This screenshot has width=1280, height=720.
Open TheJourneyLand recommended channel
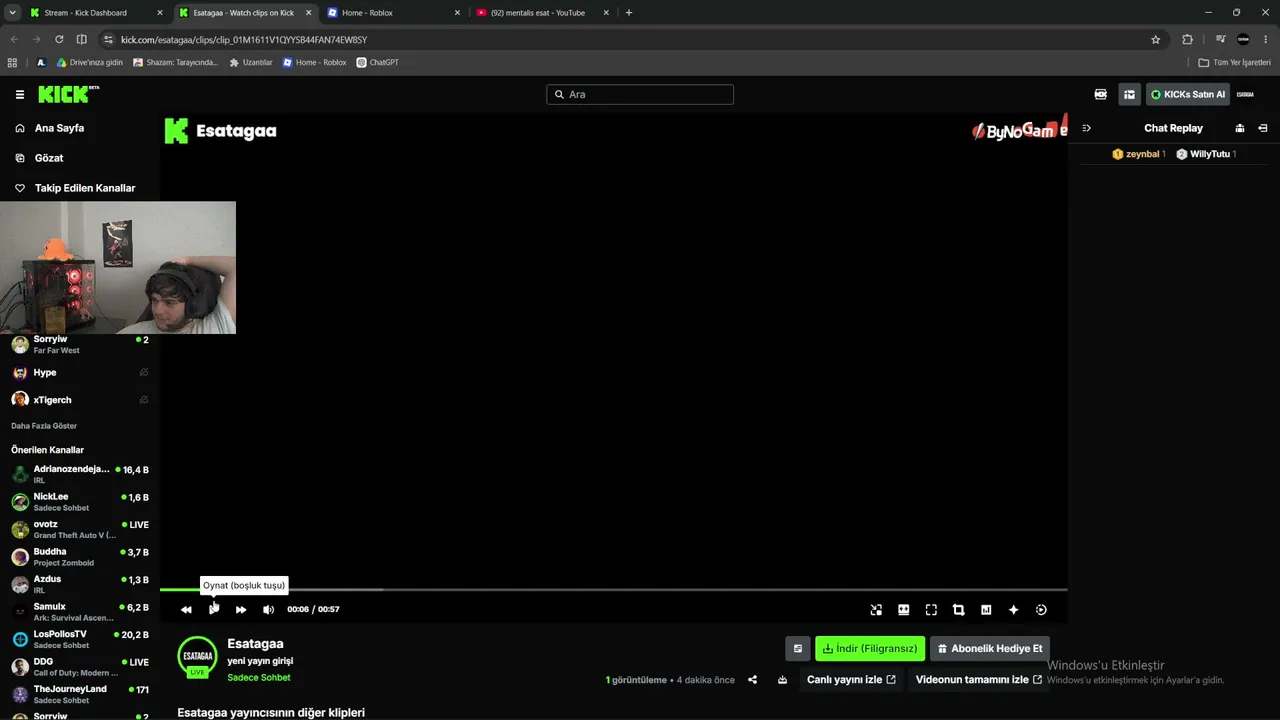(x=80, y=694)
